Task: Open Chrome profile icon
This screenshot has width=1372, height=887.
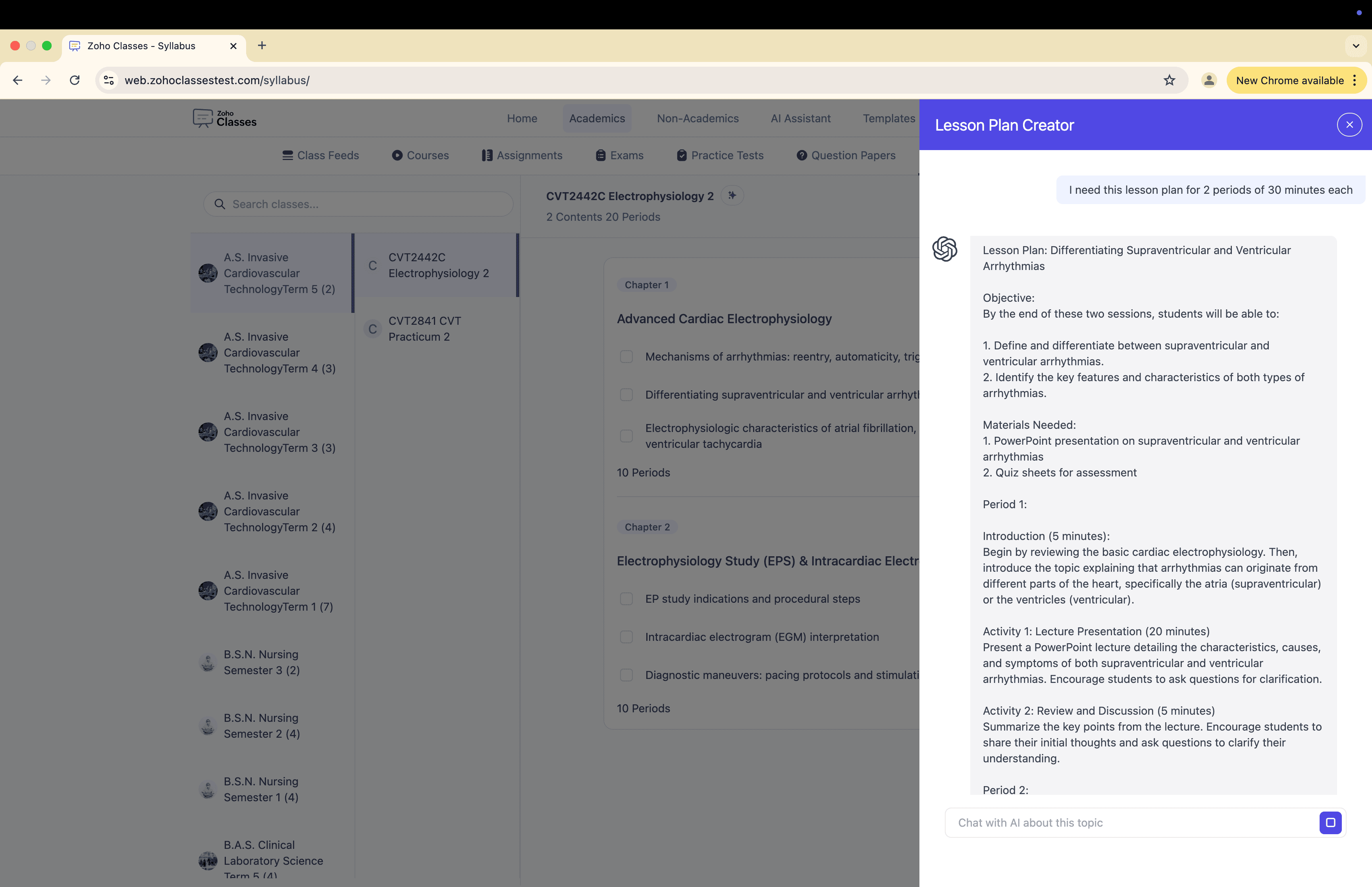Action: click(1208, 80)
